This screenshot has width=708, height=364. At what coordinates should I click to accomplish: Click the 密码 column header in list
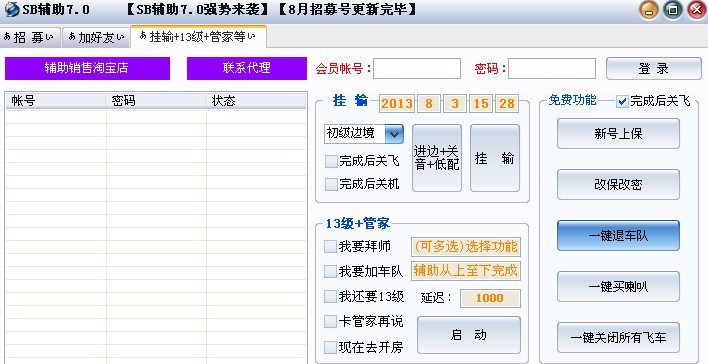pyautogui.click(x=156, y=101)
